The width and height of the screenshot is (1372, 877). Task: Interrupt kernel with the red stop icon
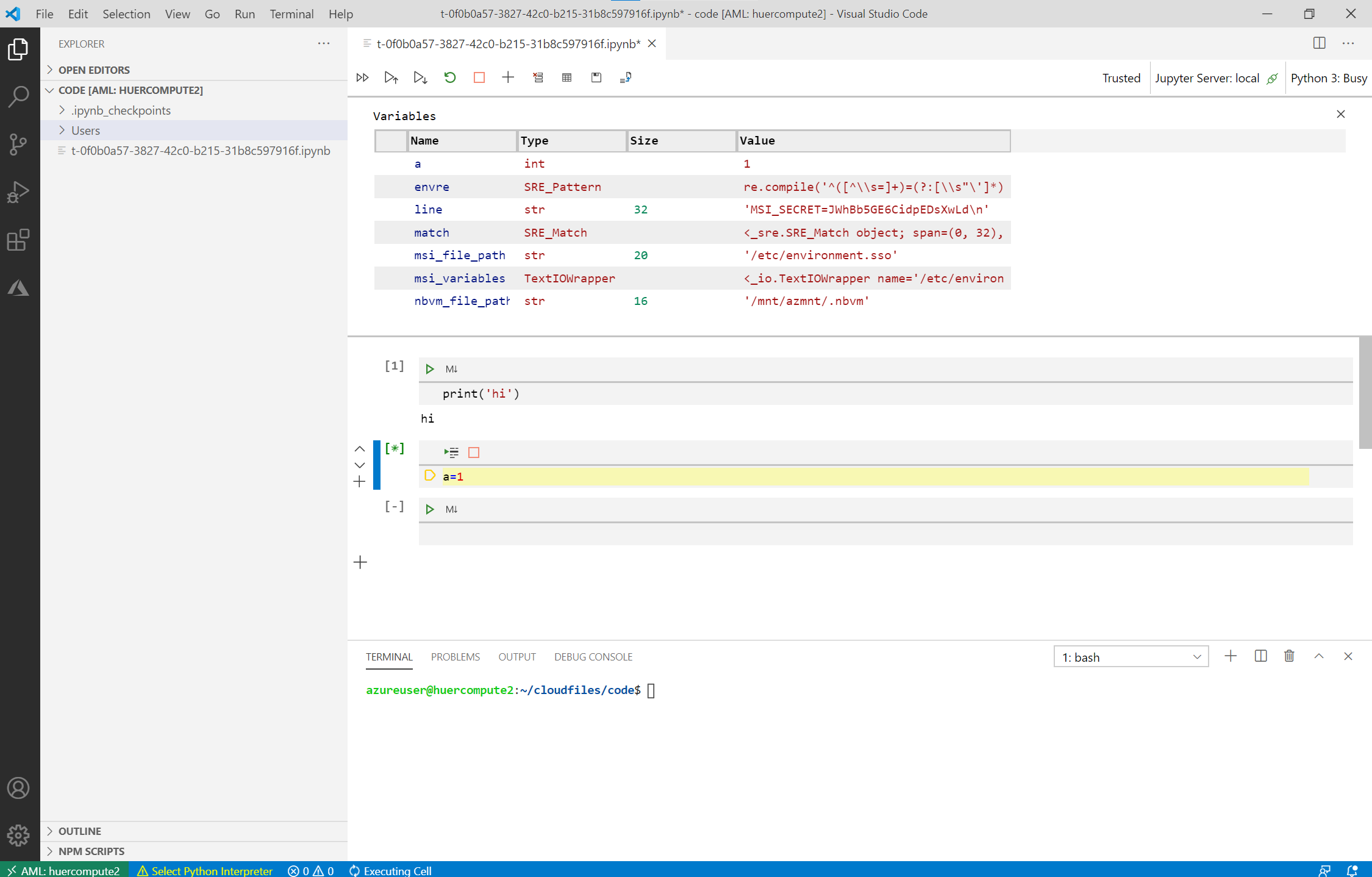(479, 77)
